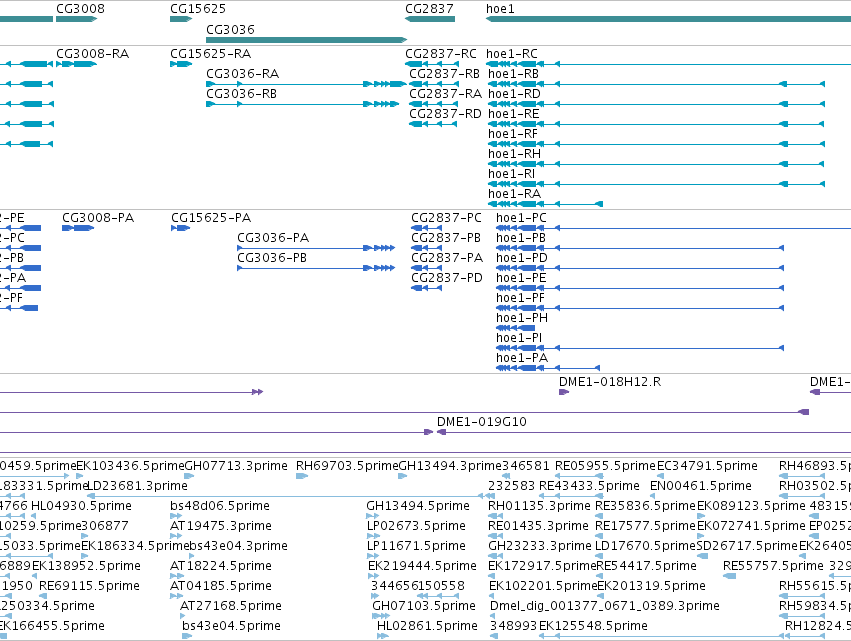Viewport: 851px width, 641px height.
Task: Select the hoe1-PF protein label
Action: pos(520,298)
